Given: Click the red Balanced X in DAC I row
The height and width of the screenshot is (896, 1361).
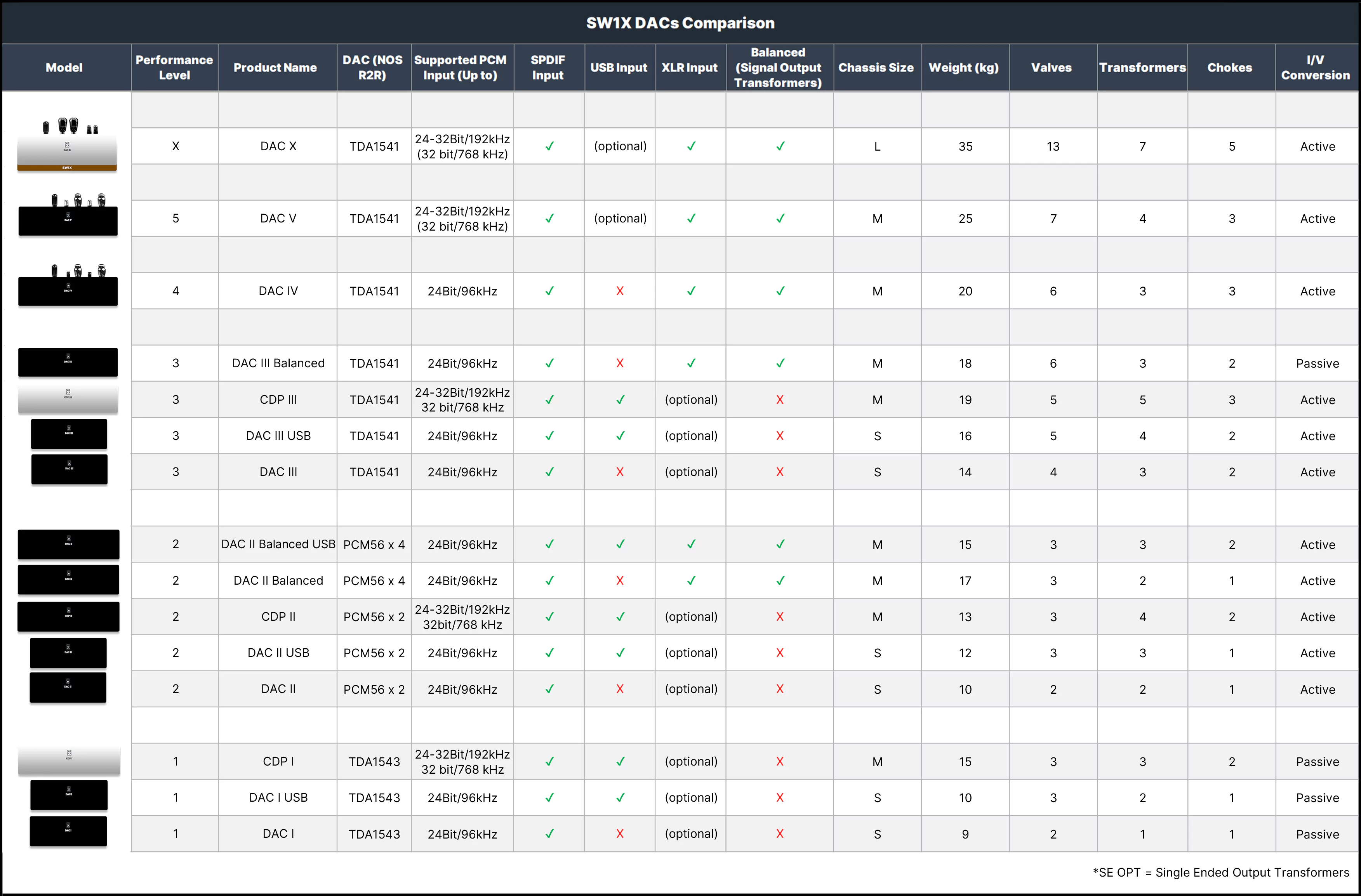Looking at the screenshot, I should tap(780, 833).
